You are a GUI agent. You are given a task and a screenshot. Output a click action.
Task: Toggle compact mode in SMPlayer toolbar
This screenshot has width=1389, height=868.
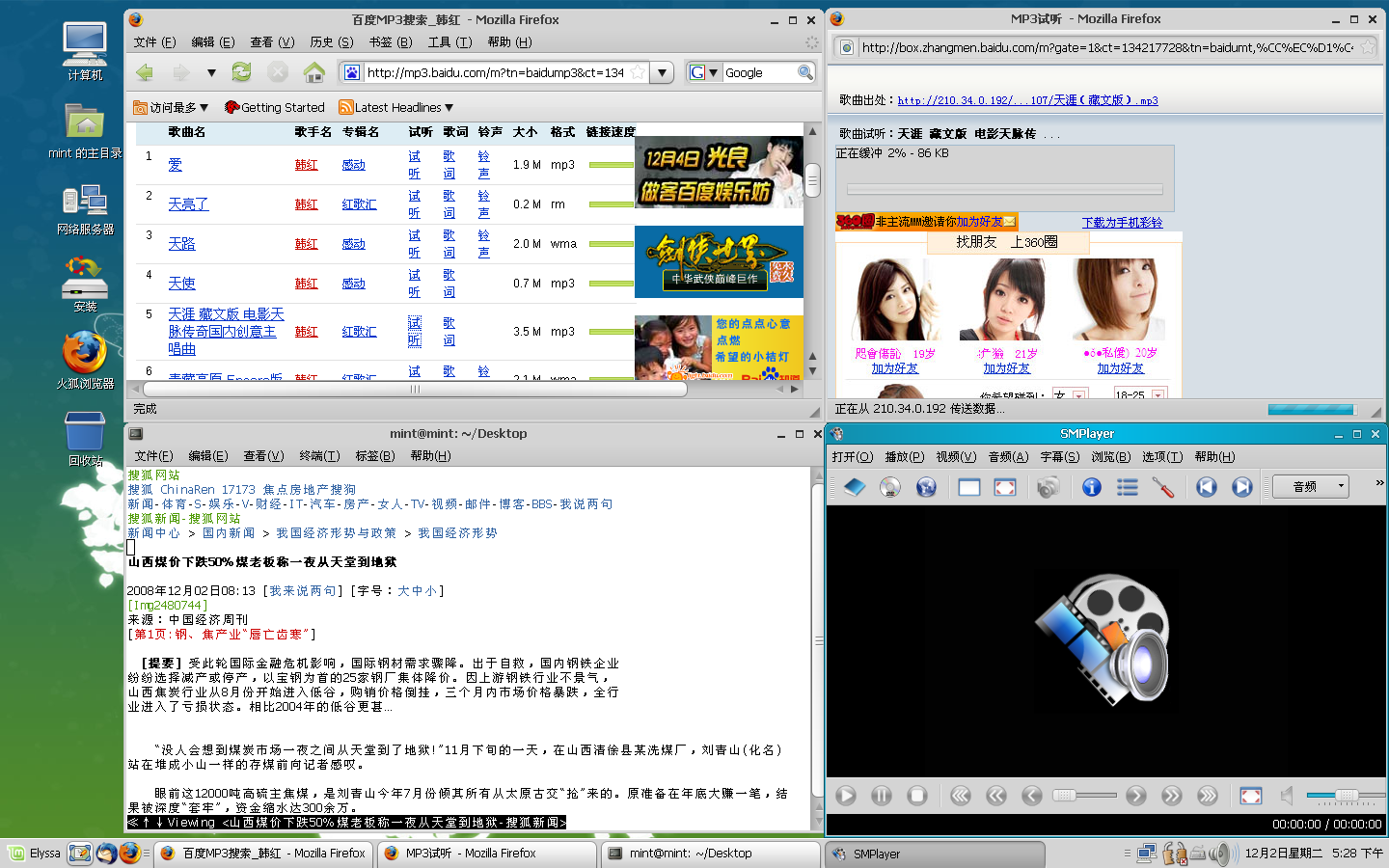click(969, 487)
